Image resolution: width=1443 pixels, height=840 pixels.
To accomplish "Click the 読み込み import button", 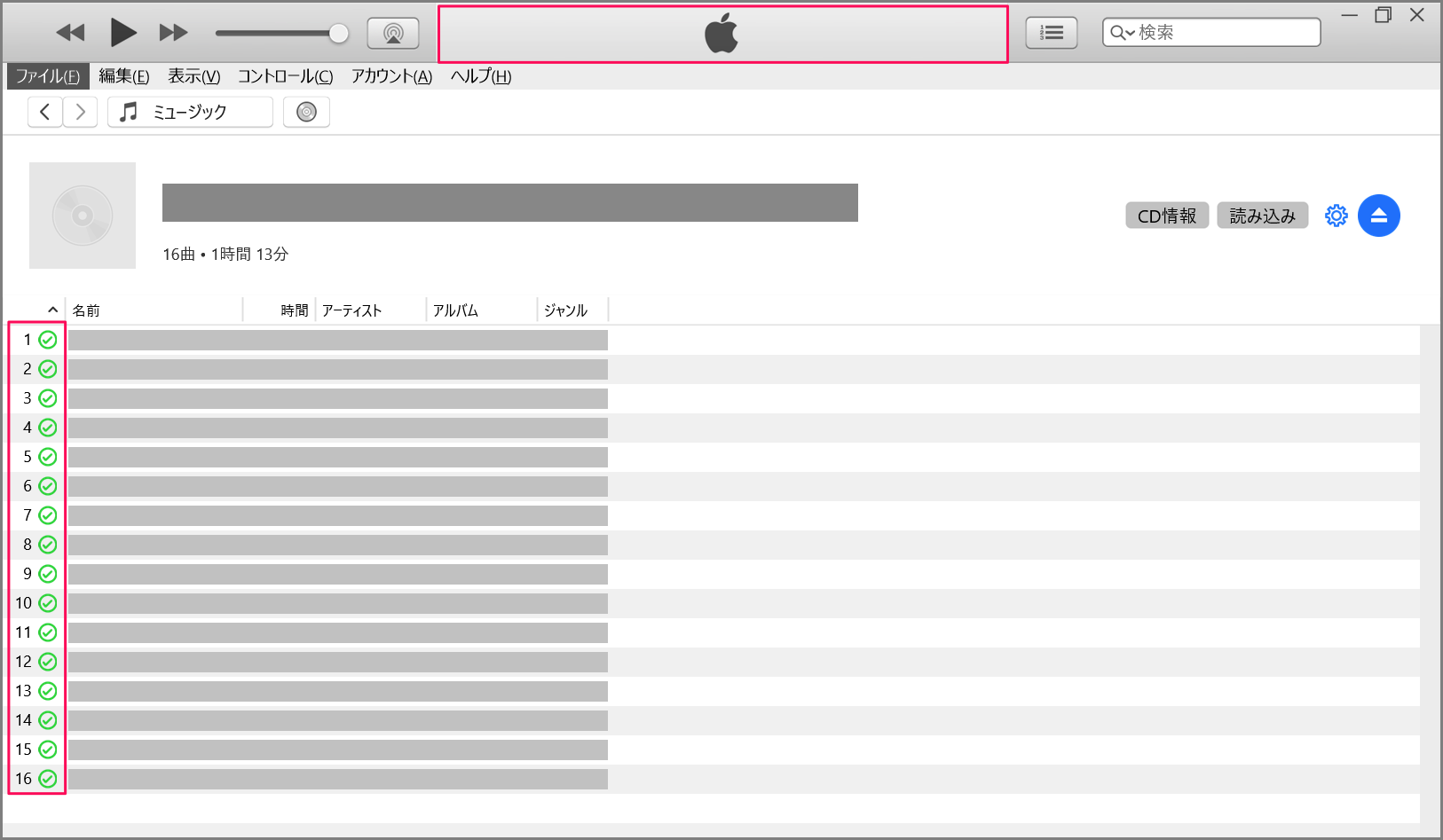I will (x=1262, y=216).
